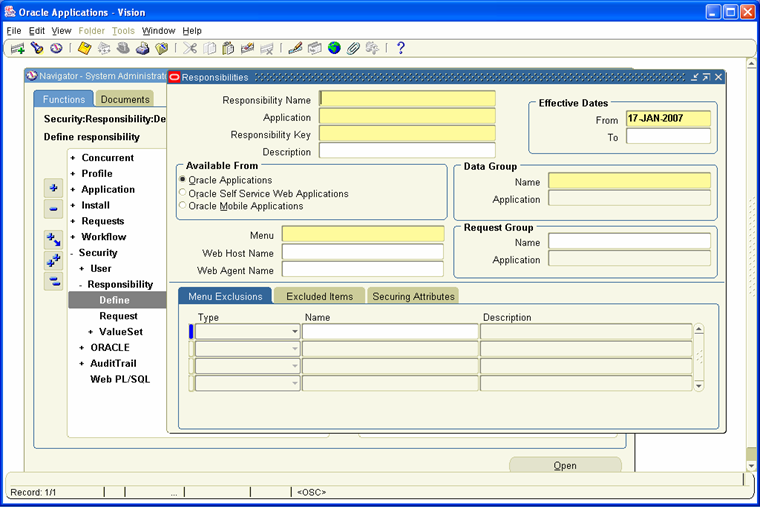The height and width of the screenshot is (507, 760).
Task: Open the Type dropdown in first exclusion row
Action: point(294,332)
